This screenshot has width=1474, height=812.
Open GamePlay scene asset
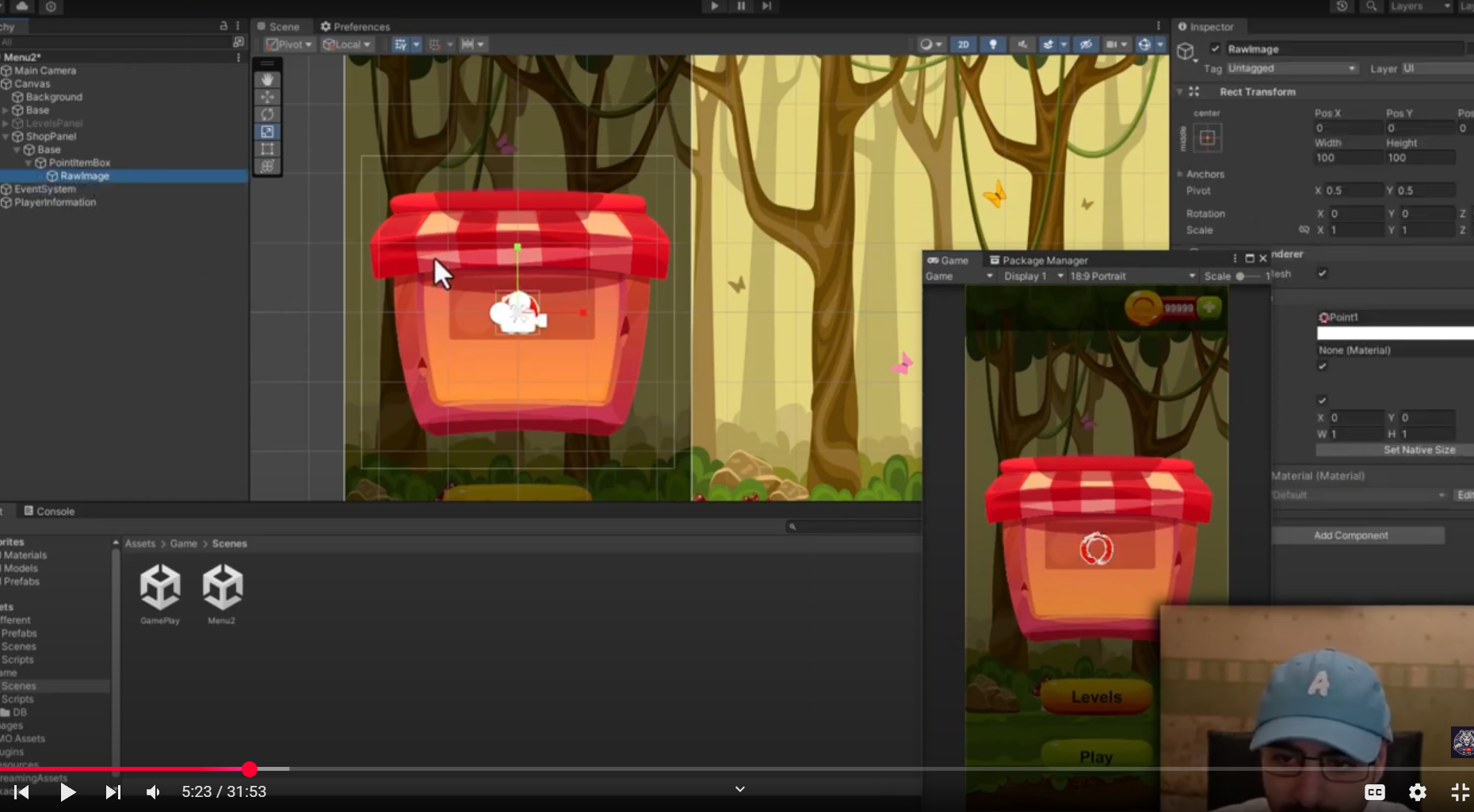(160, 593)
